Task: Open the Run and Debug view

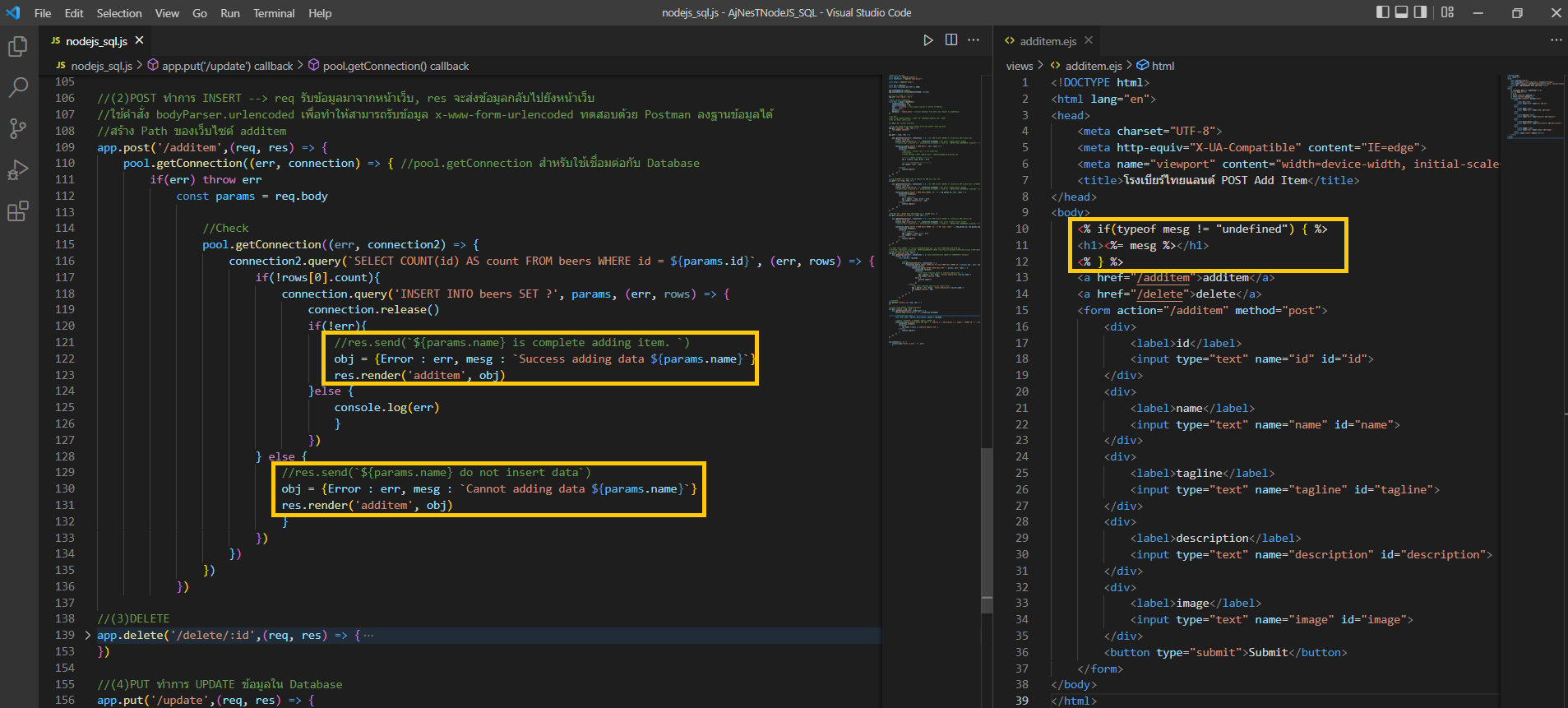Action: tap(17, 170)
